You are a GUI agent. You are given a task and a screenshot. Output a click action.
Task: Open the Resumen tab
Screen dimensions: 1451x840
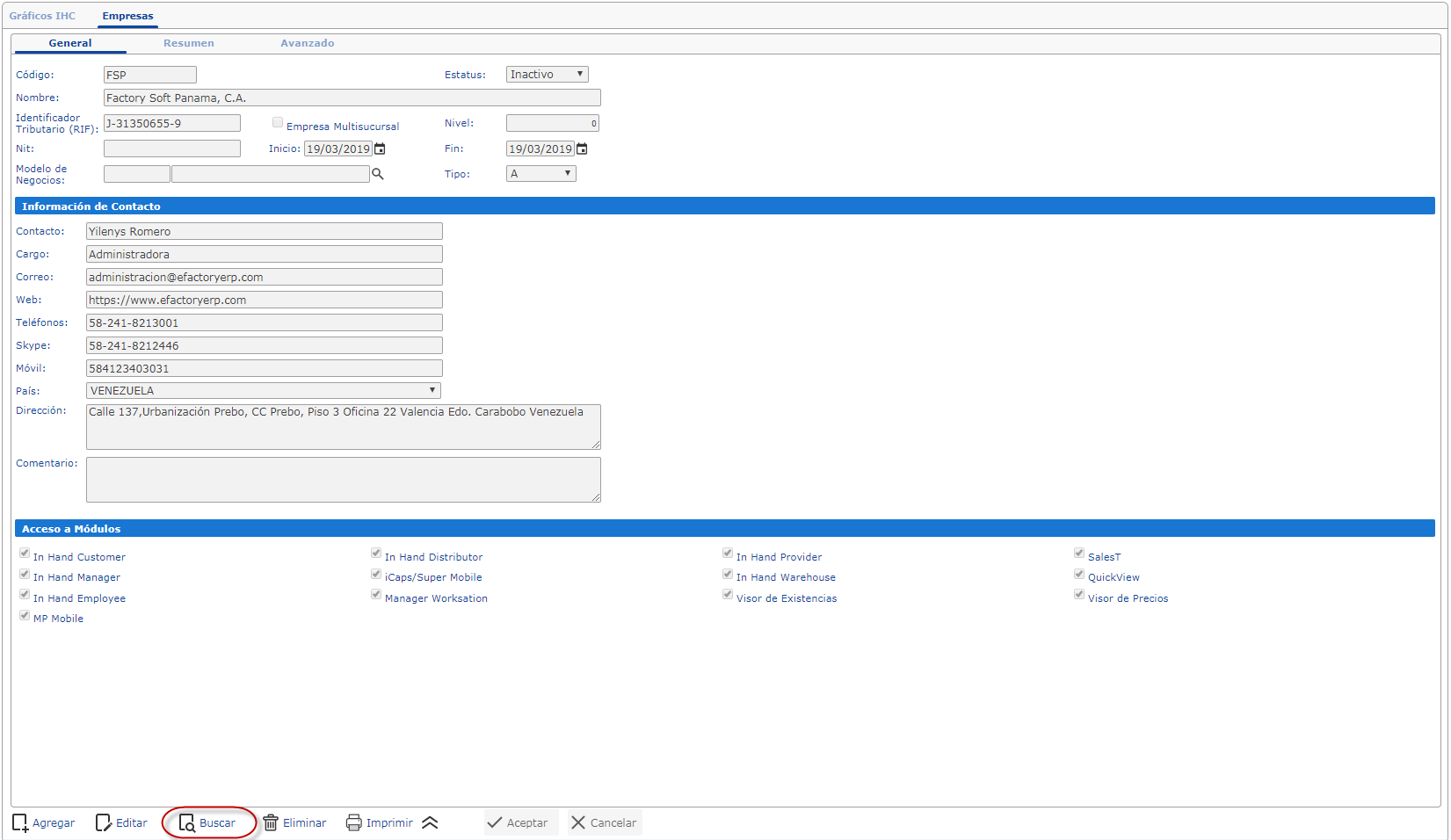(x=189, y=43)
